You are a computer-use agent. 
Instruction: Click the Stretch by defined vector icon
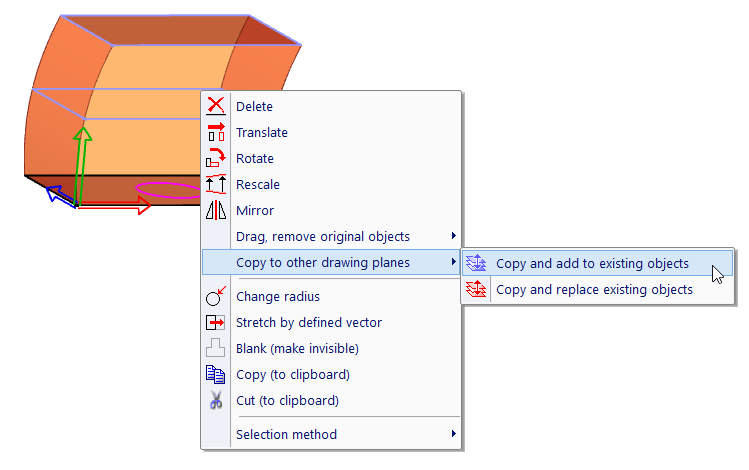[216, 323]
